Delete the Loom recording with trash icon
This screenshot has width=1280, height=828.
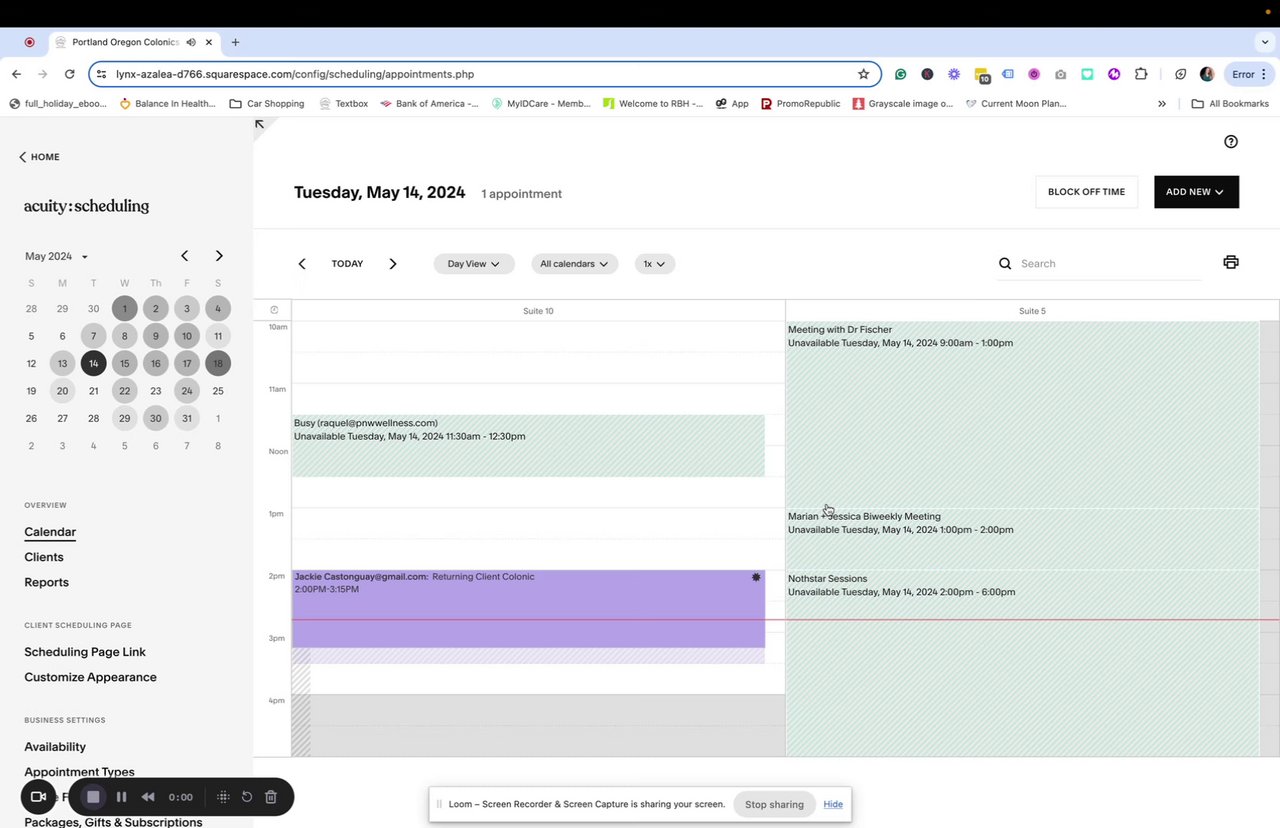pos(271,797)
